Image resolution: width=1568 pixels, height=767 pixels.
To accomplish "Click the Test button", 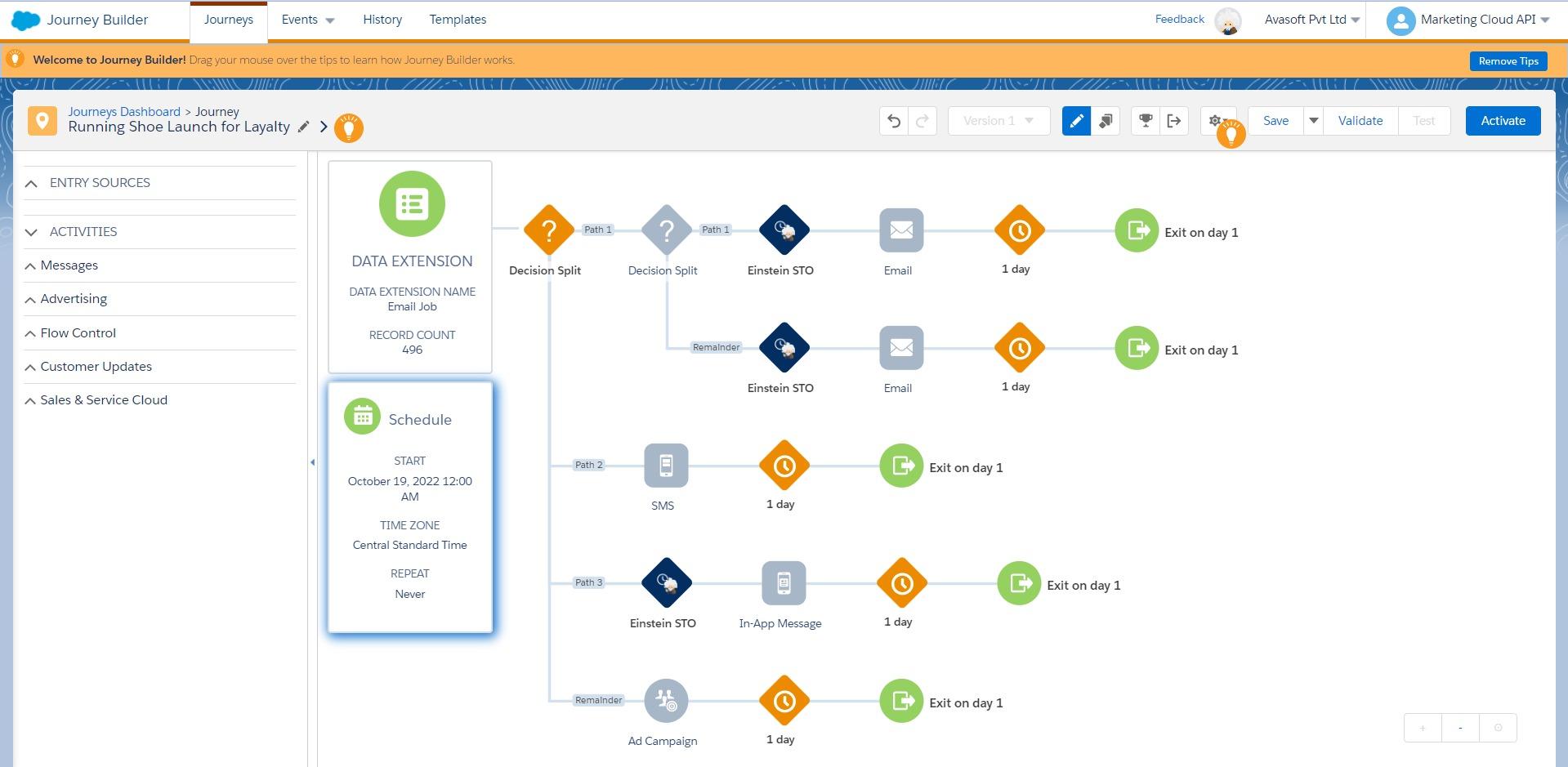I will tap(1424, 121).
